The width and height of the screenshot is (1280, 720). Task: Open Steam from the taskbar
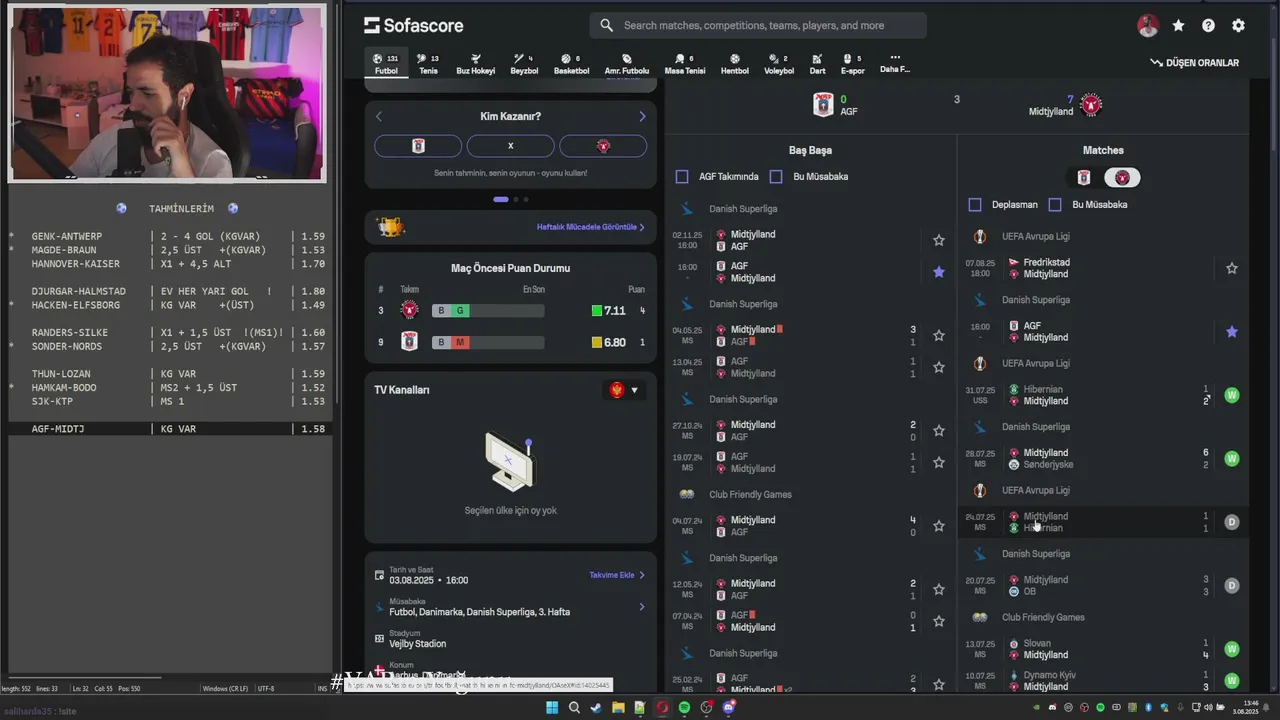596,707
